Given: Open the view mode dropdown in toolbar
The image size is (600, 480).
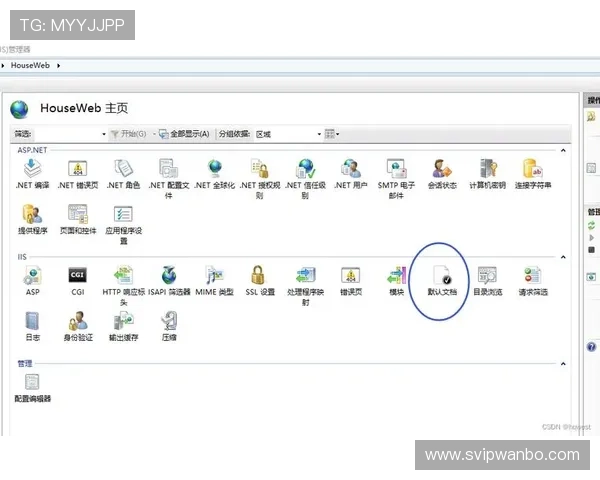Looking at the screenshot, I should coord(331,134).
